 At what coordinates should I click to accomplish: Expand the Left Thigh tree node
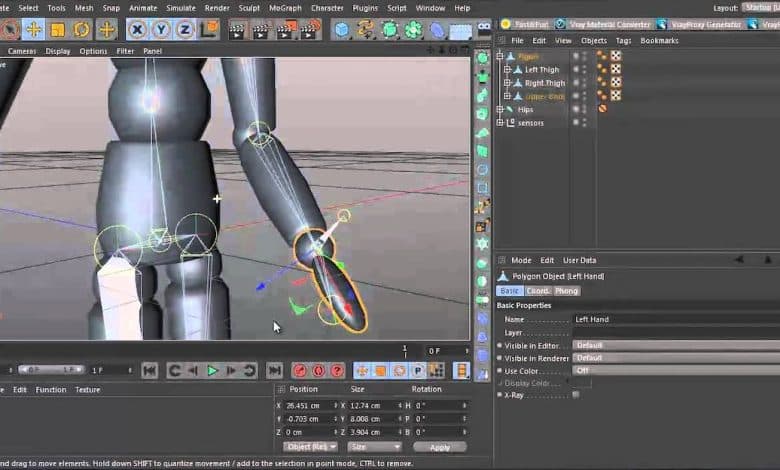(x=507, y=70)
